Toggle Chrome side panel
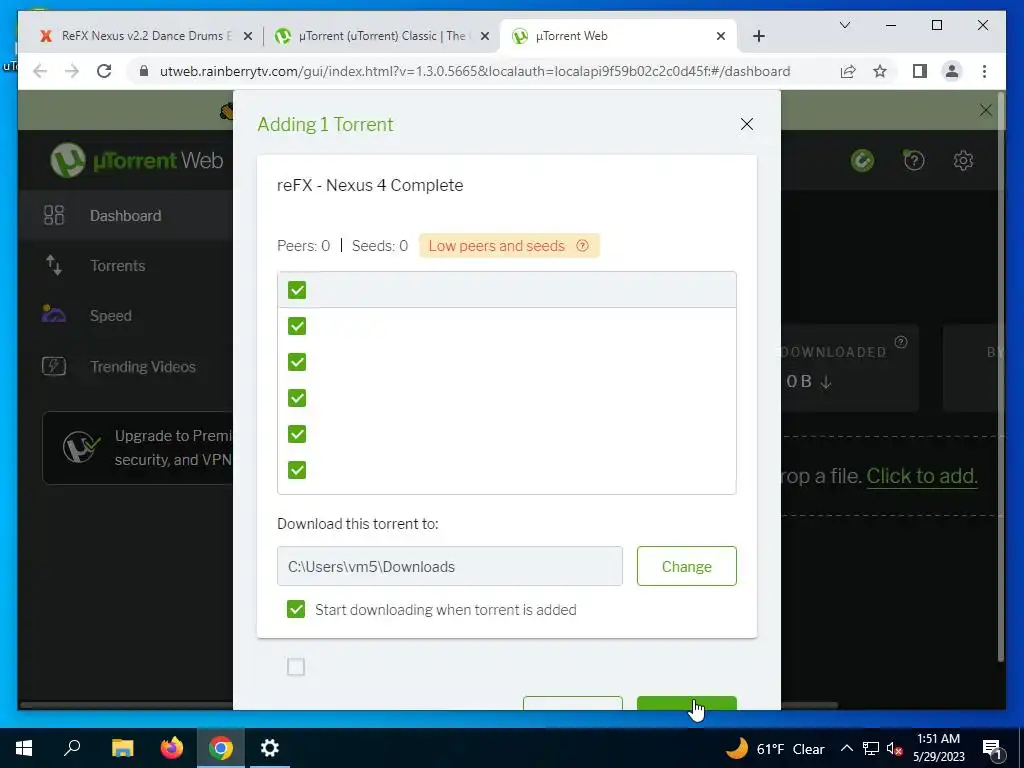1024x768 pixels. coord(920,71)
